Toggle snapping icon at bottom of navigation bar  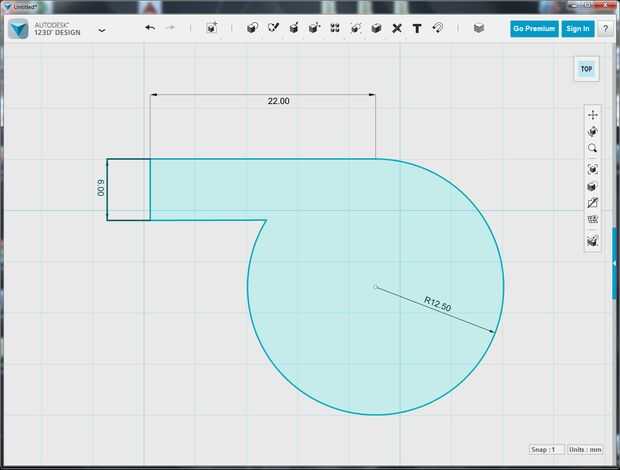click(592, 241)
